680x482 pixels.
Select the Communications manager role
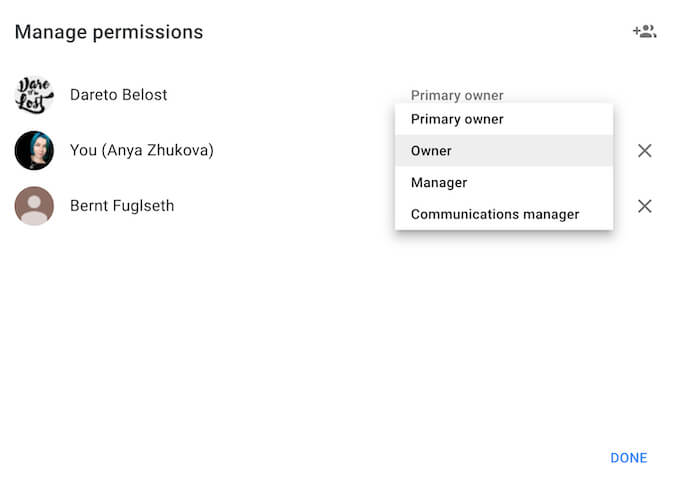point(495,214)
